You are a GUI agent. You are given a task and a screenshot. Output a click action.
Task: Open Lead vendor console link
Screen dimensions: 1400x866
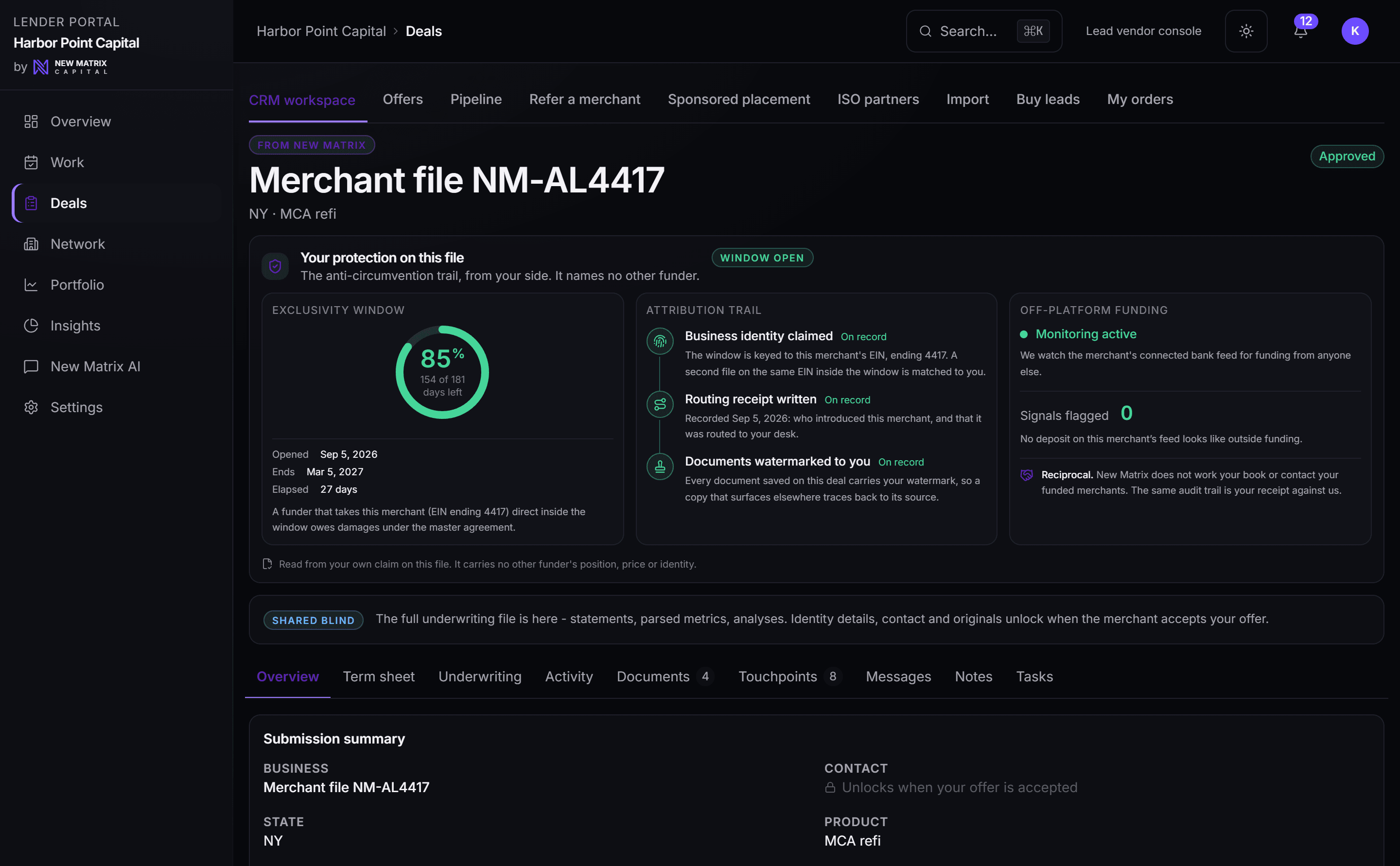pyautogui.click(x=1143, y=31)
